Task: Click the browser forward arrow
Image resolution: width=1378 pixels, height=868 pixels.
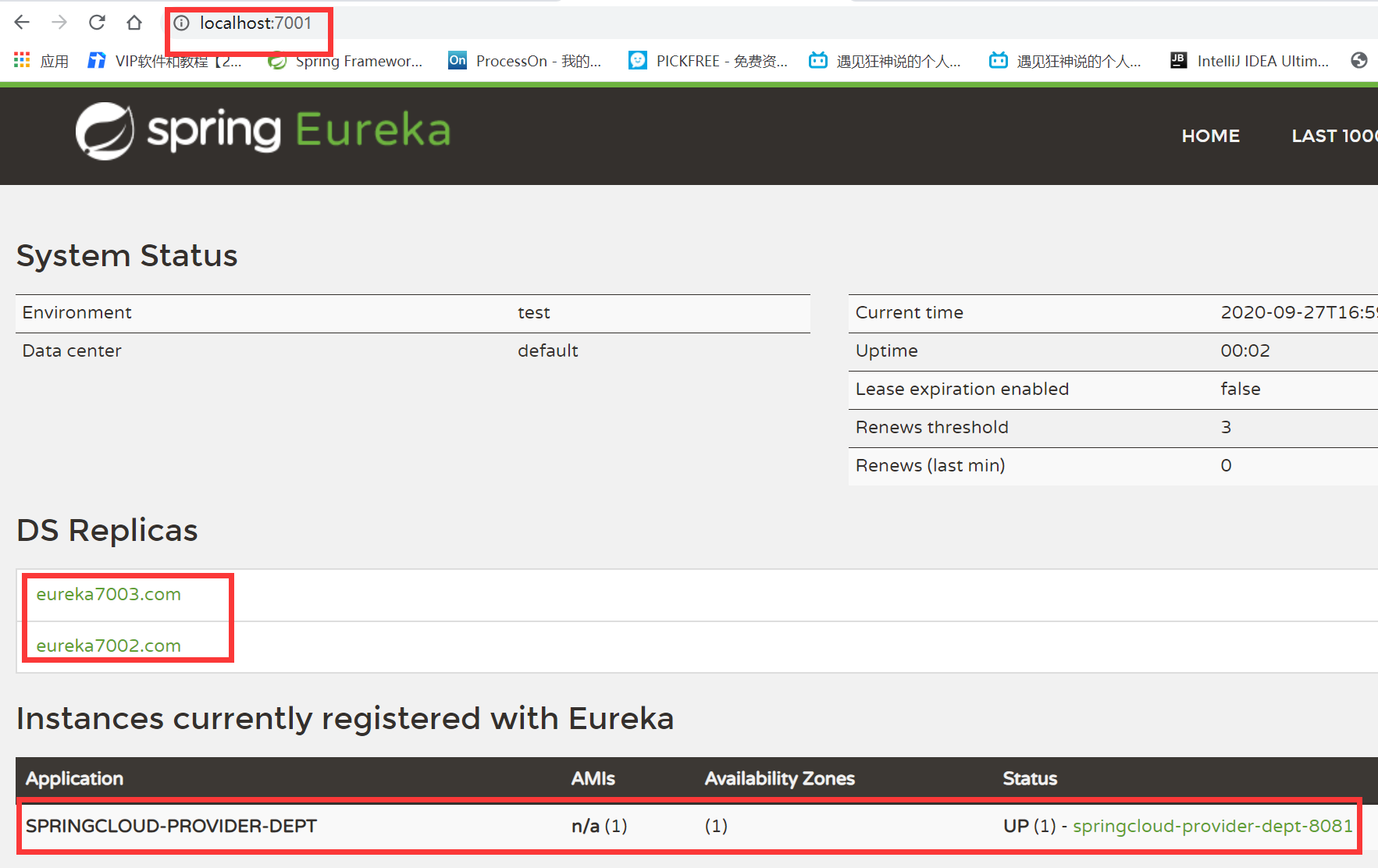Action: (59, 22)
